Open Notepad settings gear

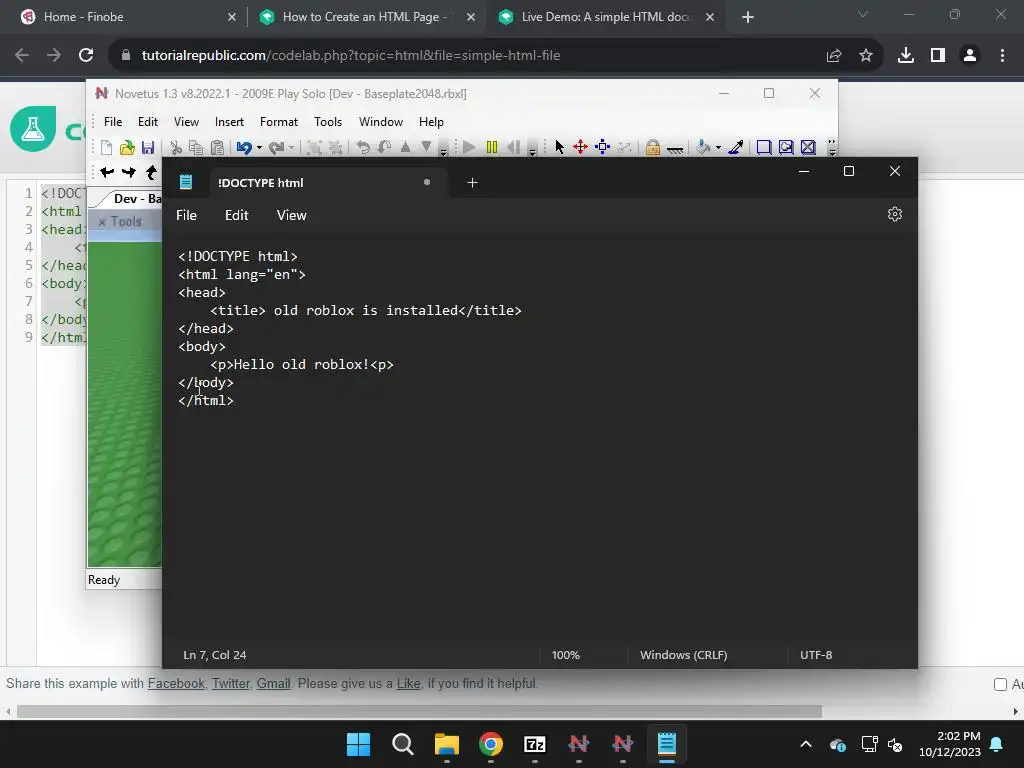[895, 214]
